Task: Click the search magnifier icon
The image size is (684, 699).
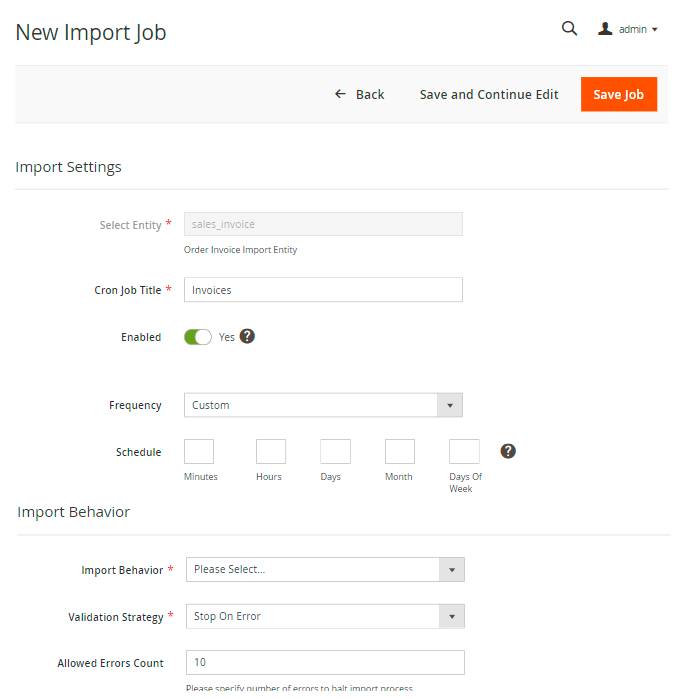Action: [569, 29]
